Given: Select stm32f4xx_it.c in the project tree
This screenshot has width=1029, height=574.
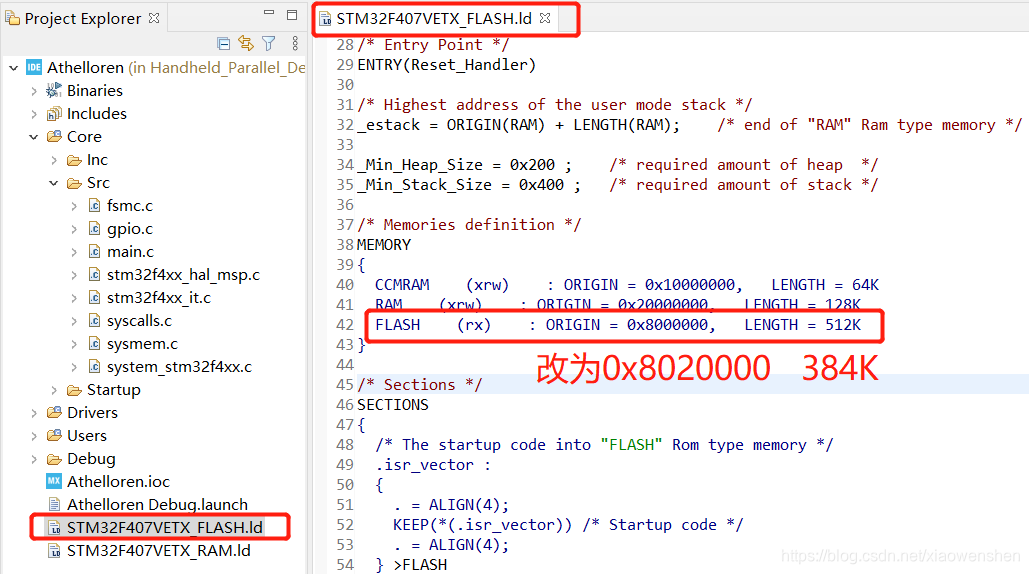Looking at the screenshot, I should pyautogui.click(x=159, y=298).
